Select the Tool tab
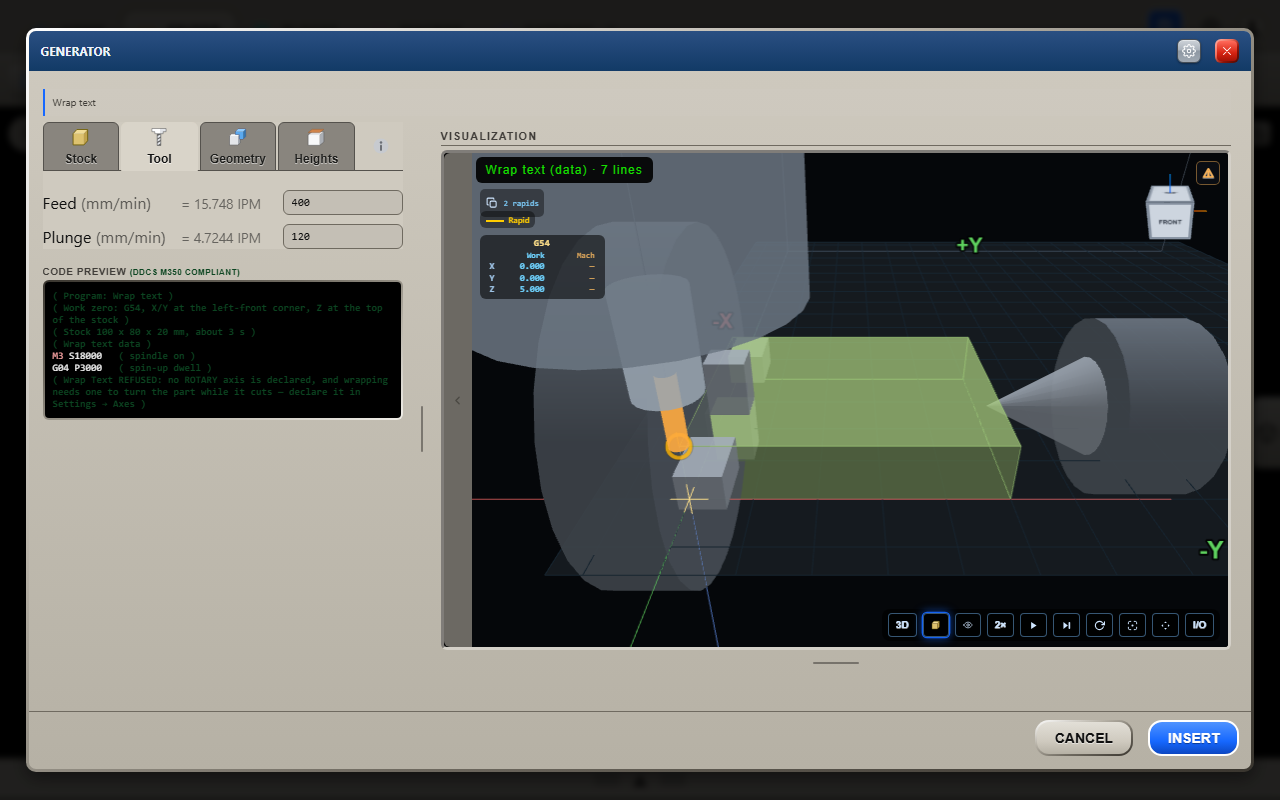 pyautogui.click(x=159, y=146)
